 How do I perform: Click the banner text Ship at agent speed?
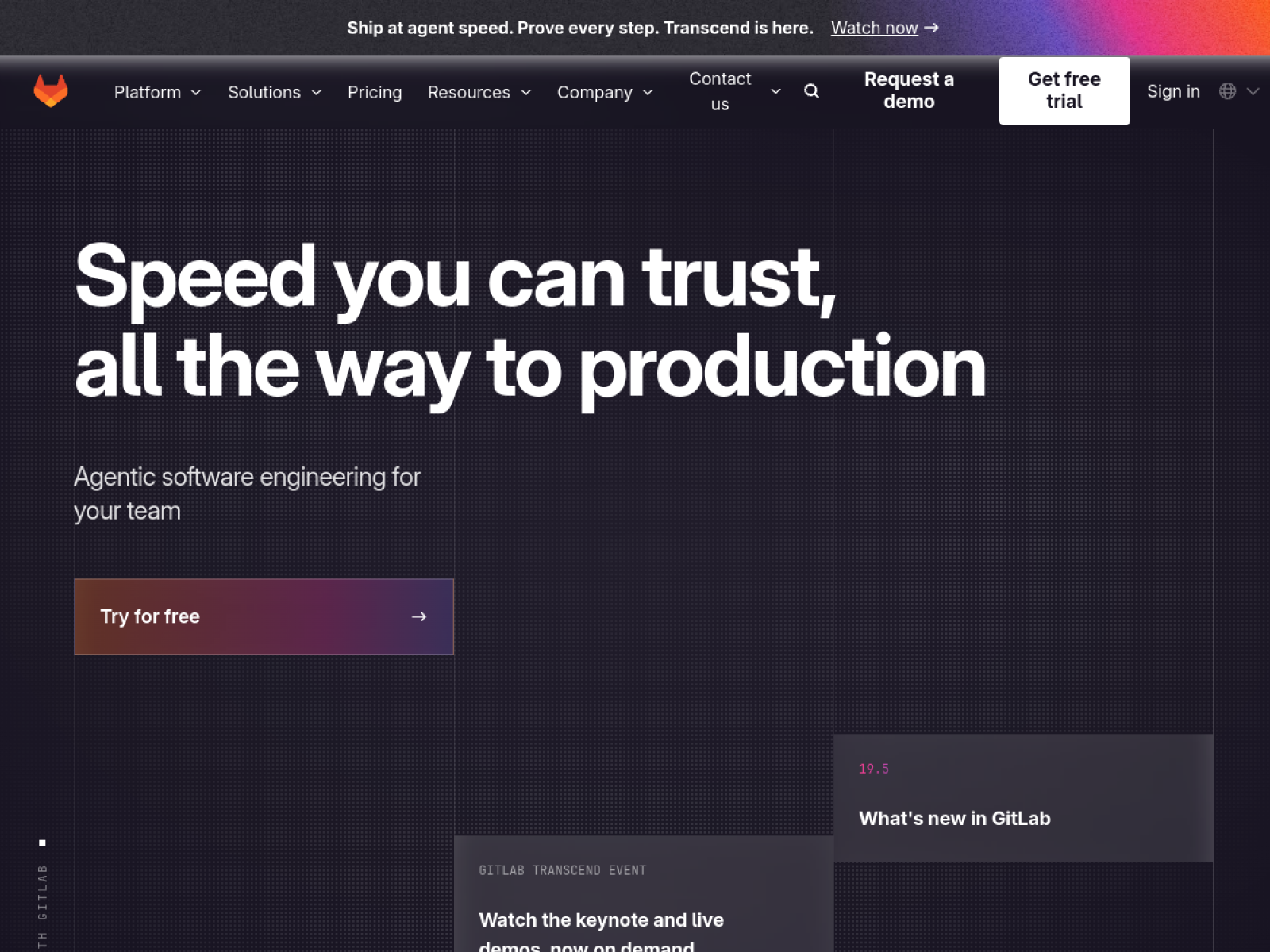[x=580, y=28]
